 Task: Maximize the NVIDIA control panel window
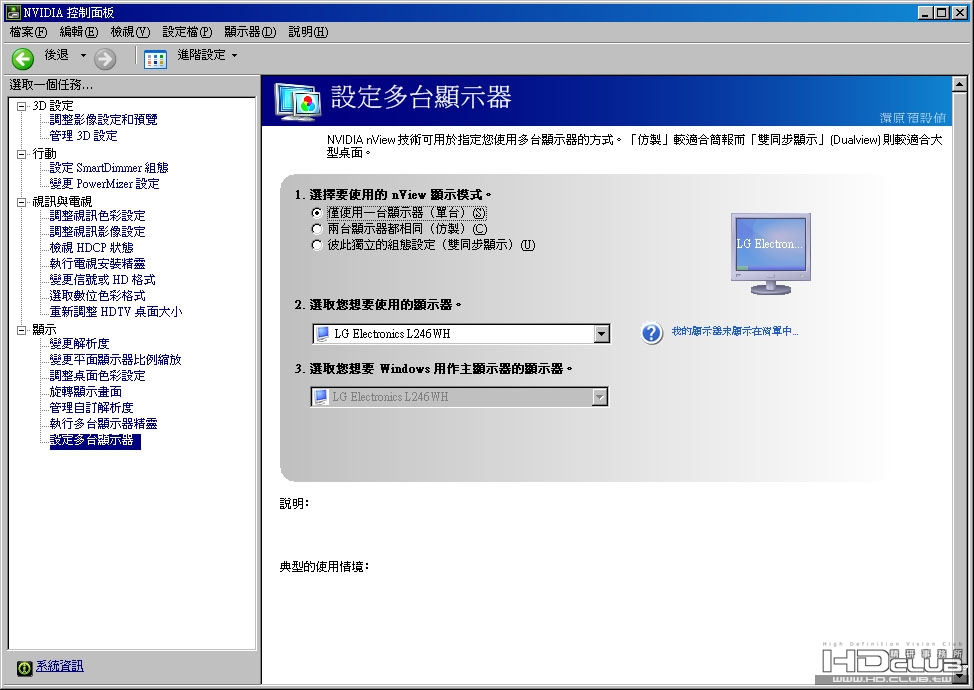(x=942, y=12)
